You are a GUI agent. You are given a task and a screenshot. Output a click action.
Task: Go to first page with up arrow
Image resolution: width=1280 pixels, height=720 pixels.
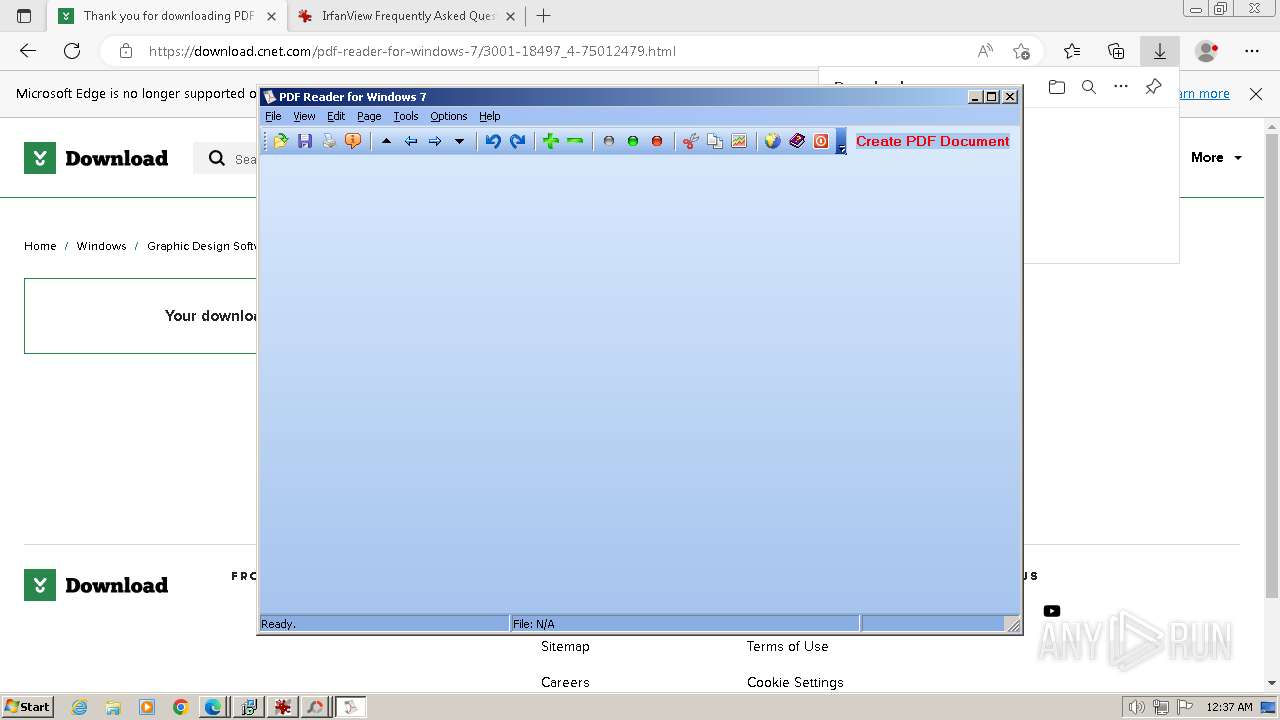[387, 141]
